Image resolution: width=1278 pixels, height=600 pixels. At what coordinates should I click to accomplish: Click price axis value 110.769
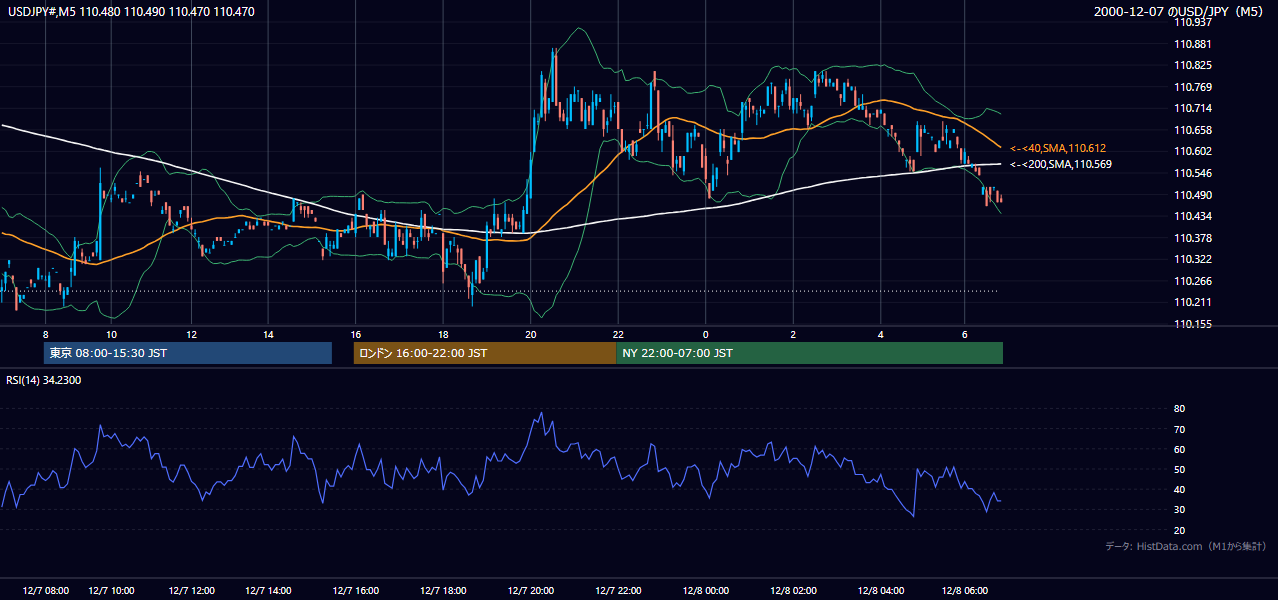click(1192, 87)
